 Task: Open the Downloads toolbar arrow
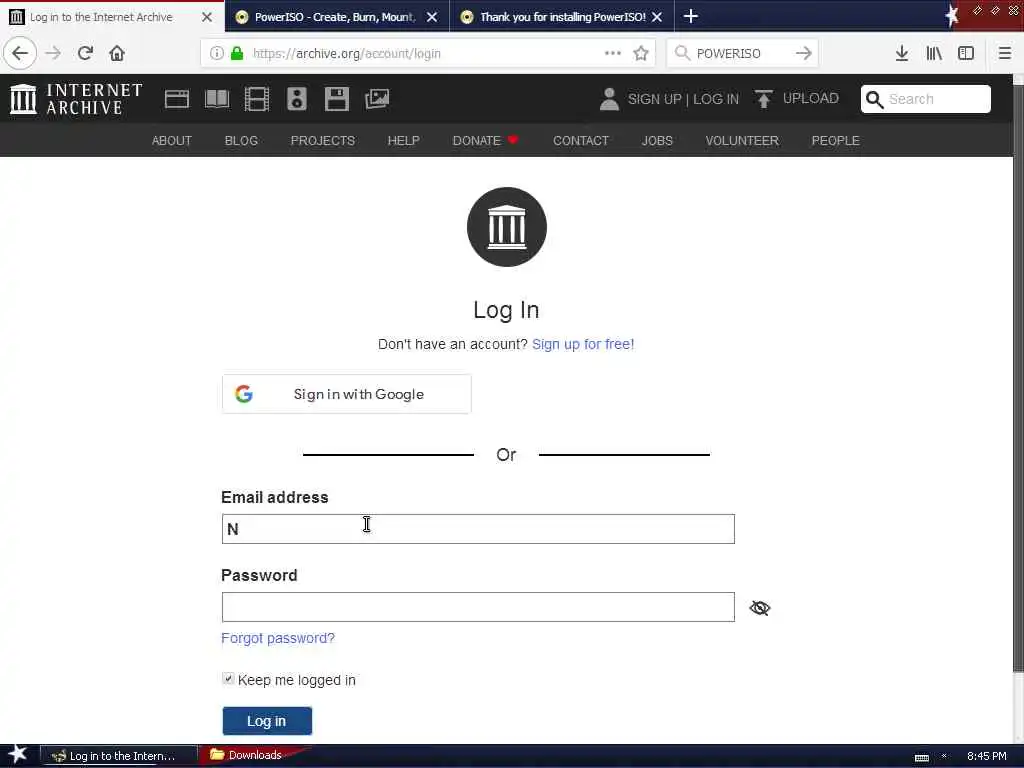(x=902, y=53)
